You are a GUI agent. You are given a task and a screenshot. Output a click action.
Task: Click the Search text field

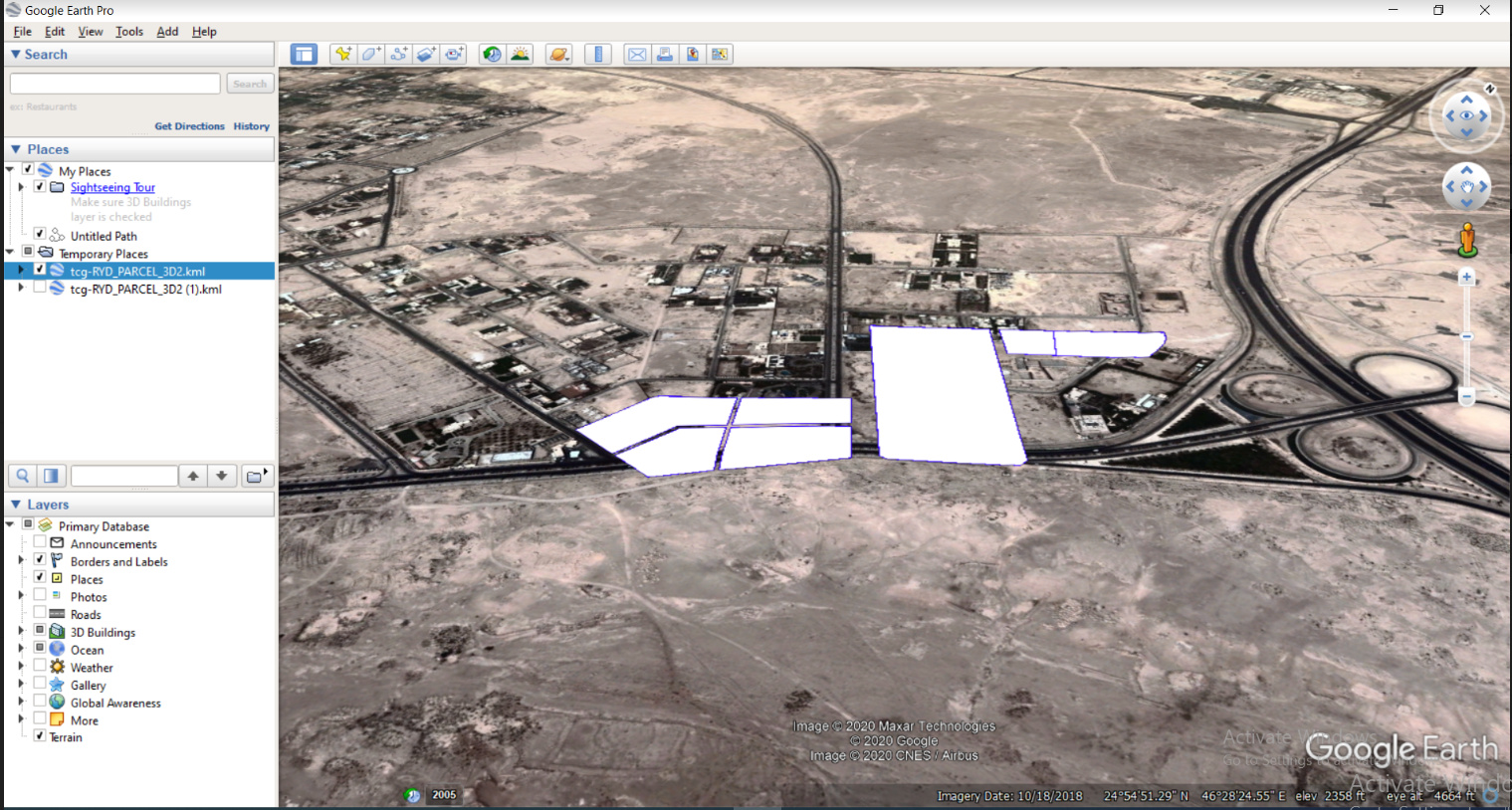(x=115, y=84)
